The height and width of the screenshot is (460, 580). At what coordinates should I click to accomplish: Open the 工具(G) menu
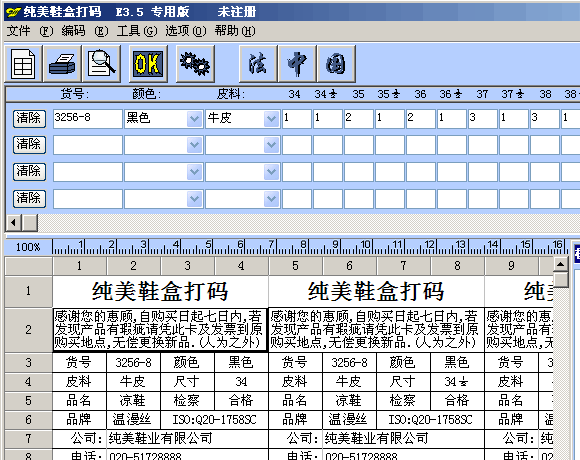pos(136,31)
